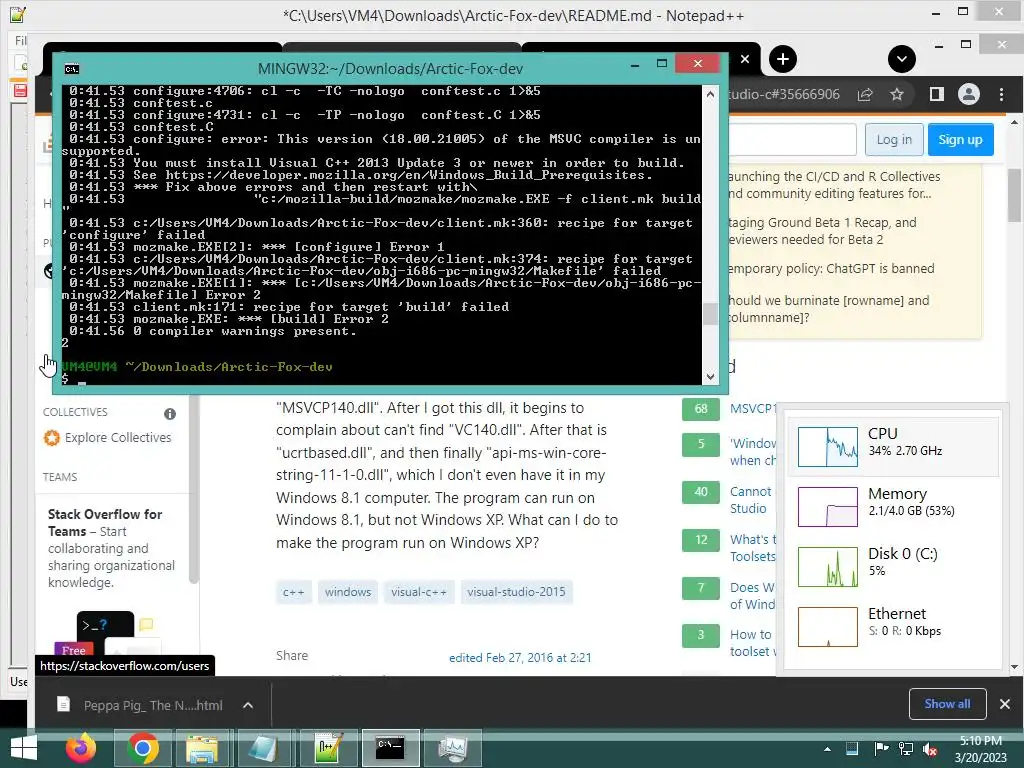This screenshot has height=768, width=1024.
Task: Open Firefox from the taskbar
Action: 81,748
